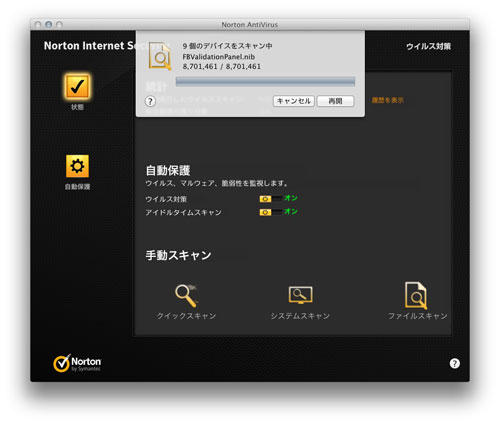Viewport: 500px width, 424px height.
Task: Click the window zoom button
Action: (59, 25)
